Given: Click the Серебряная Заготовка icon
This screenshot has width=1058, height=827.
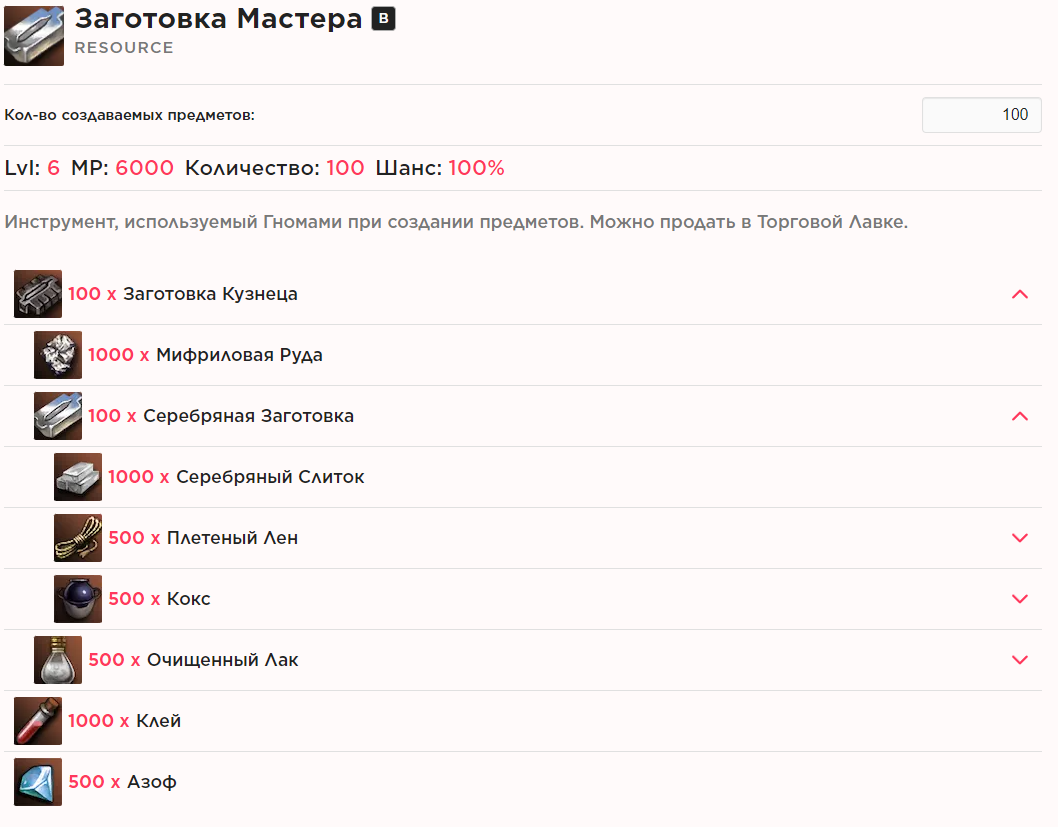Looking at the screenshot, I should tap(58, 416).
